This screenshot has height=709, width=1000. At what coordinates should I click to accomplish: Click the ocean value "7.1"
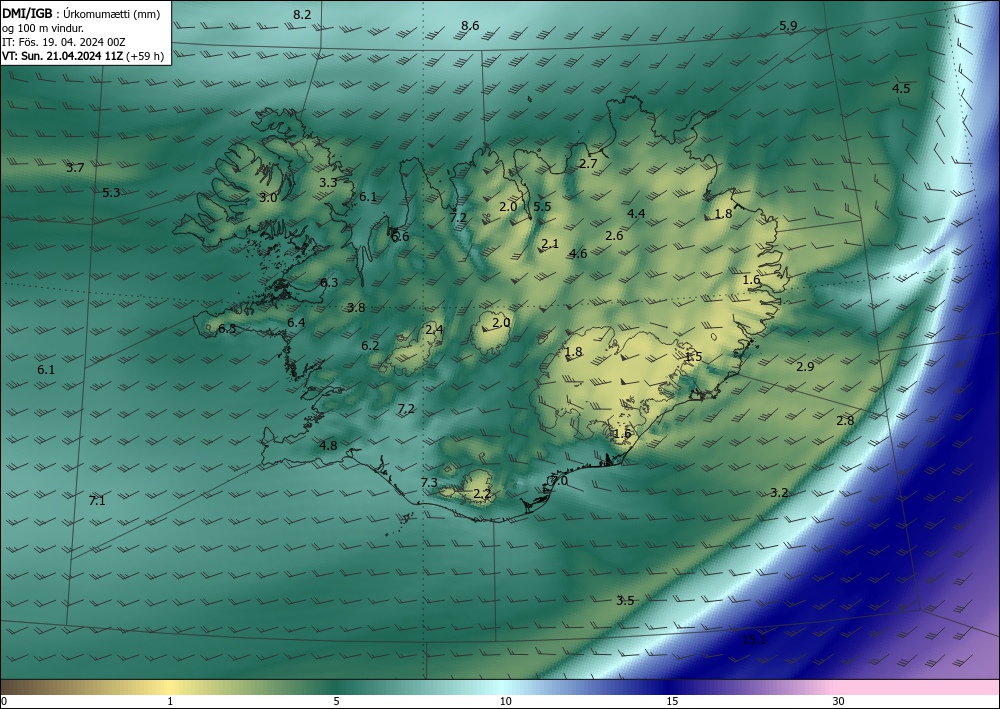tap(97, 501)
